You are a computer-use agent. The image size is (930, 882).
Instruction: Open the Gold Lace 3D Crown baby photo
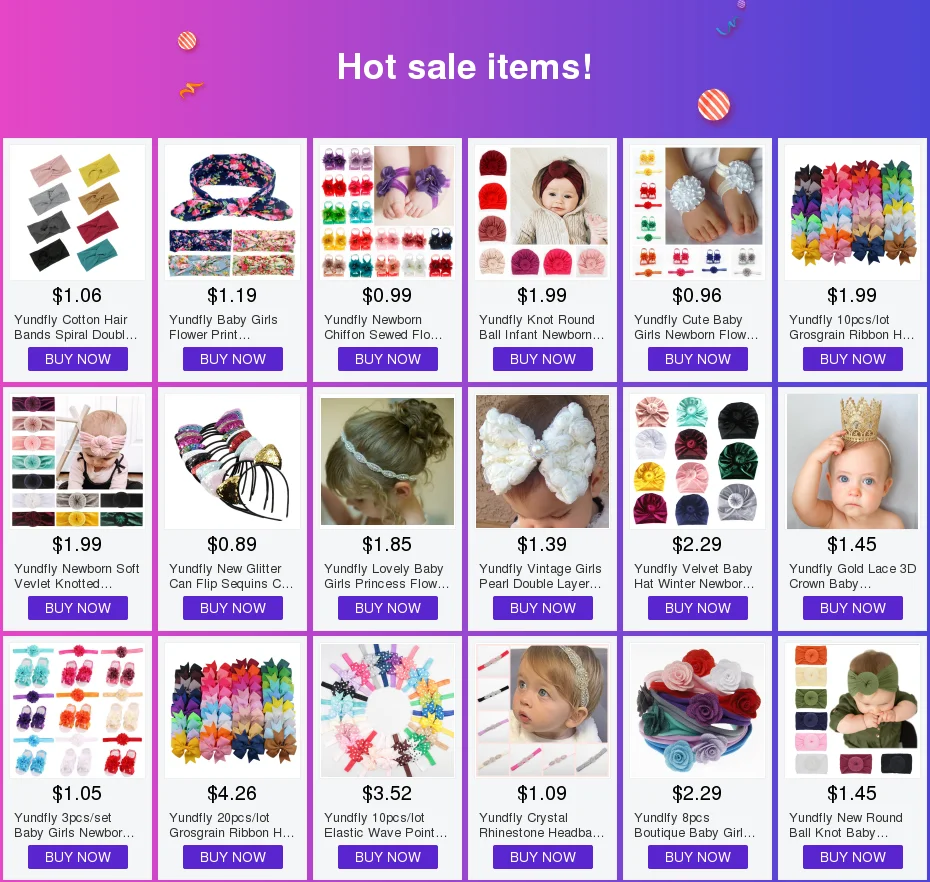coord(852,461)
